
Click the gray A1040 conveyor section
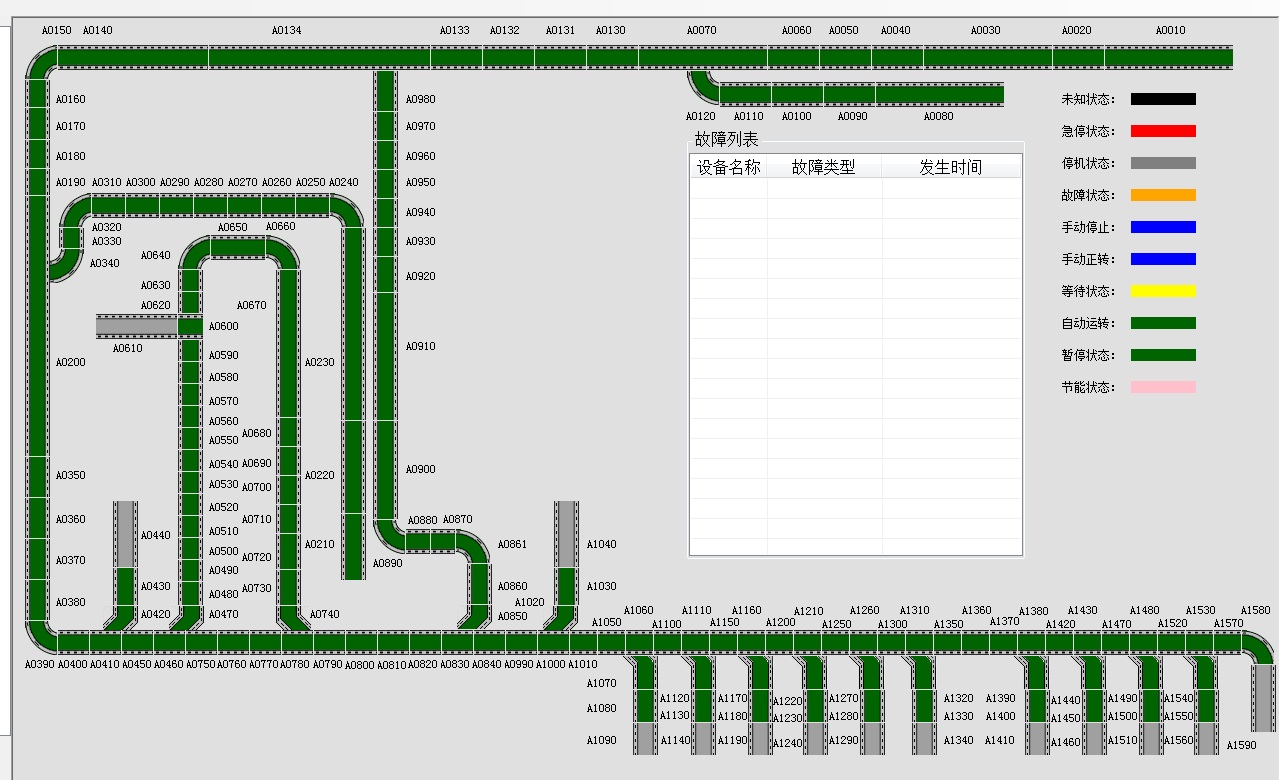point(566,534)
